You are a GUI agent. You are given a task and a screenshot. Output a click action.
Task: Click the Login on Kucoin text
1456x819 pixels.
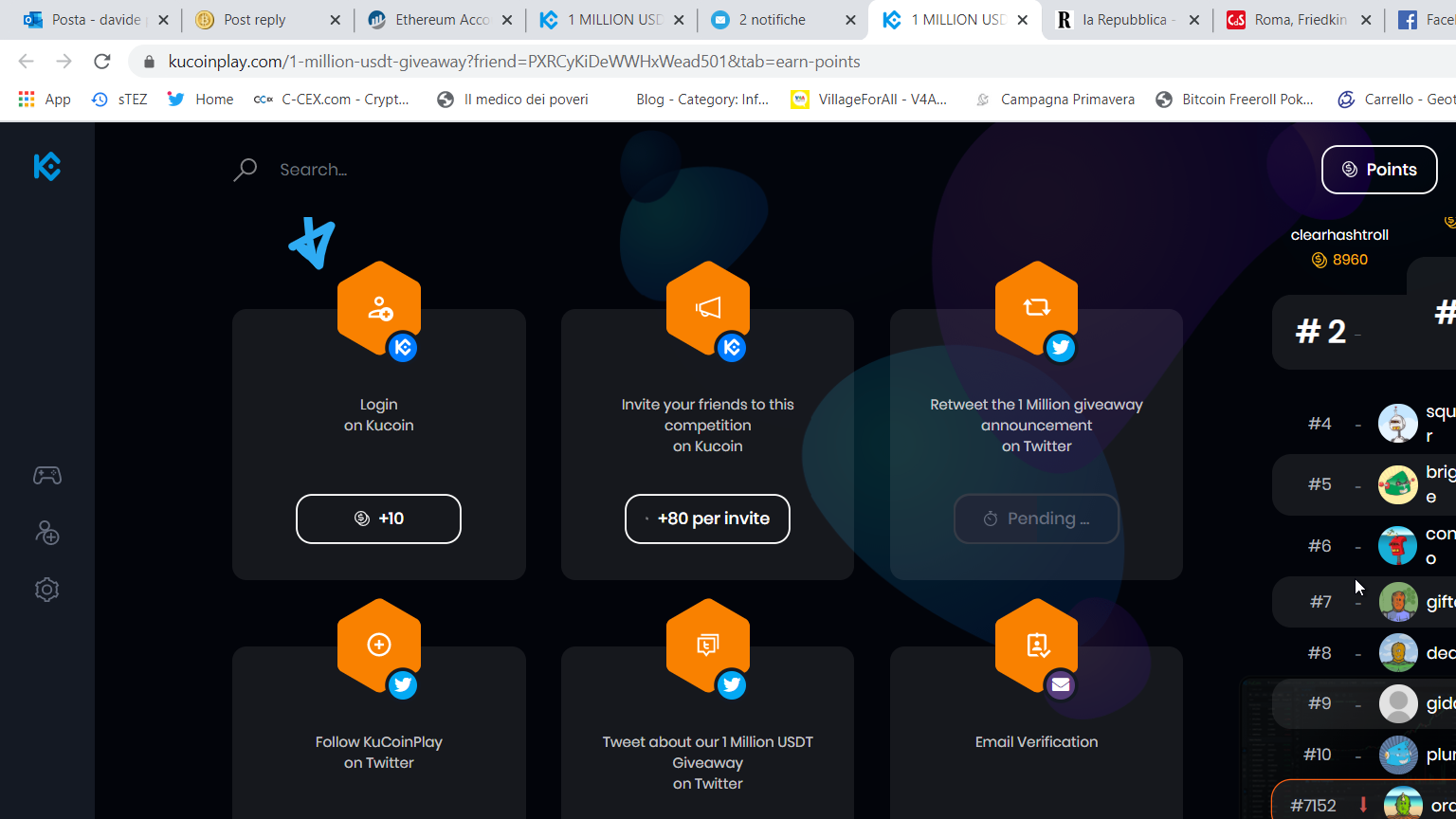(379, 415)
